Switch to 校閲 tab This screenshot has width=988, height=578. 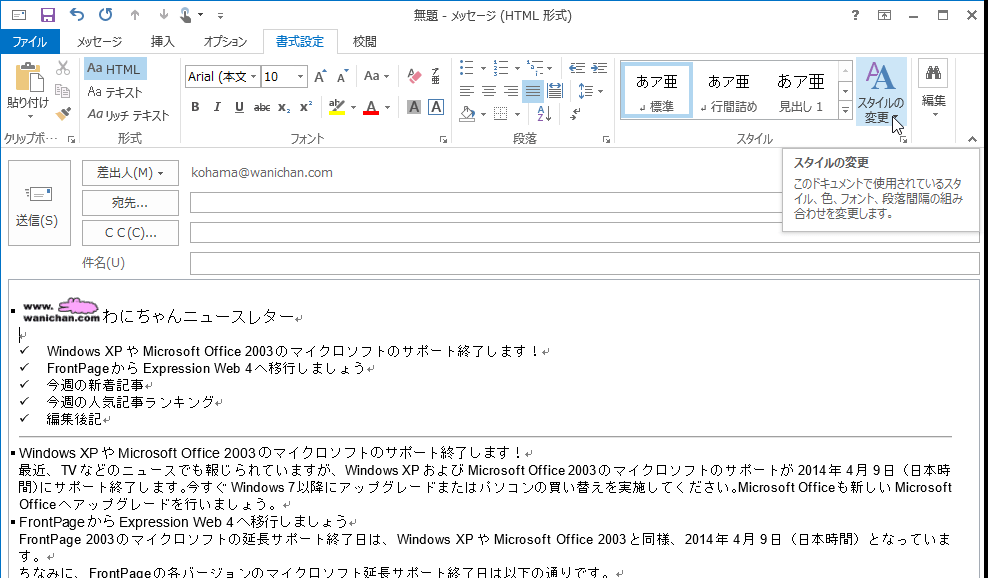tap(364, 42)
